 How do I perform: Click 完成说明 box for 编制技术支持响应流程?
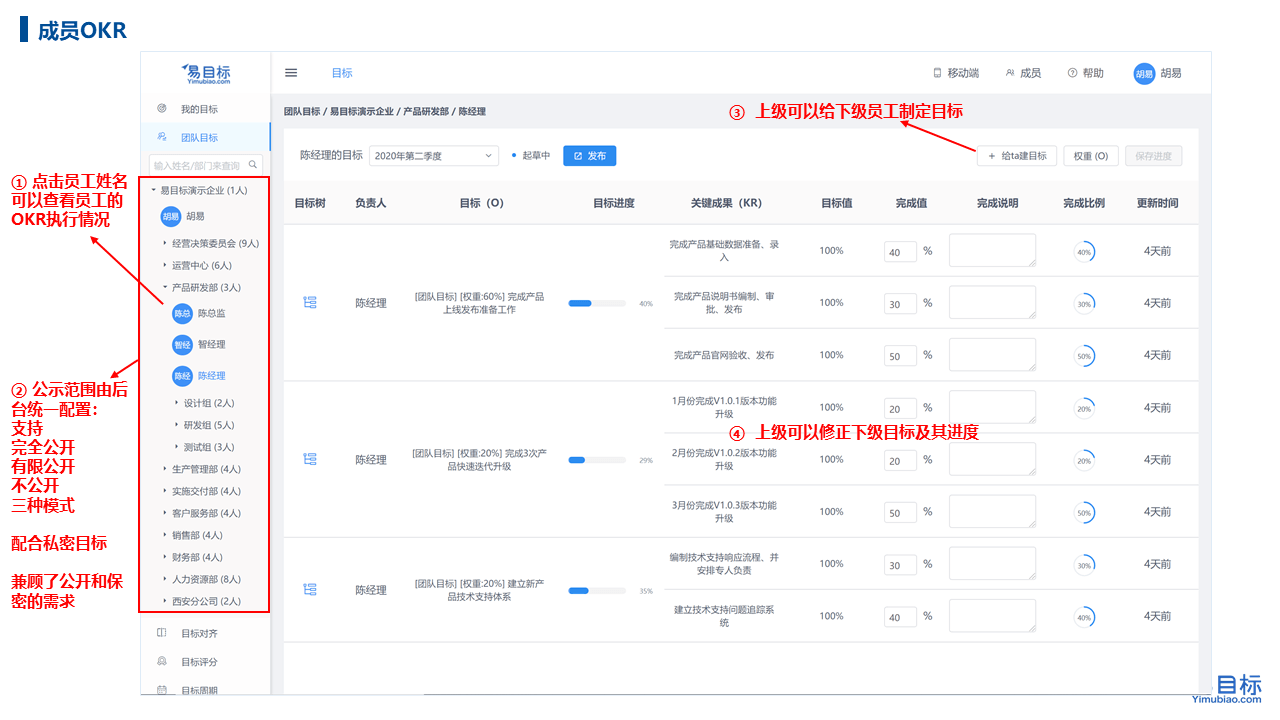coord(992,563)
